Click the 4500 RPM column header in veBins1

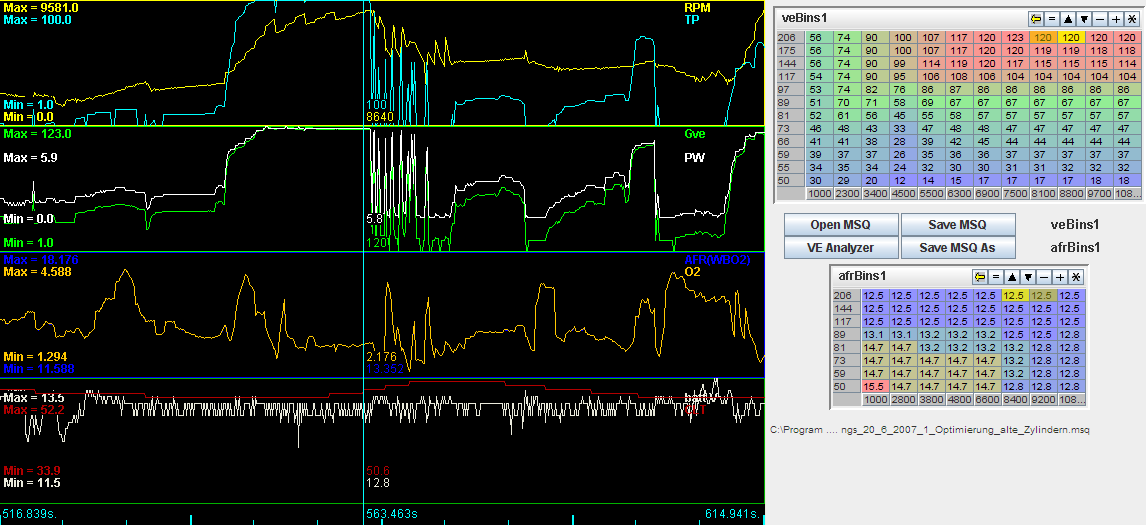pos(903,194)
